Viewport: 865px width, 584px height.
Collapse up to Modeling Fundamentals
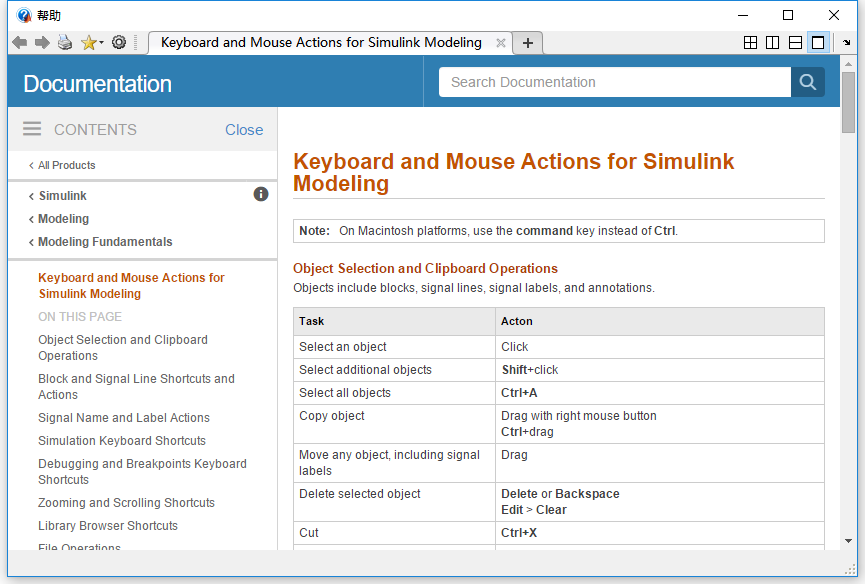[x=105, y=242]
